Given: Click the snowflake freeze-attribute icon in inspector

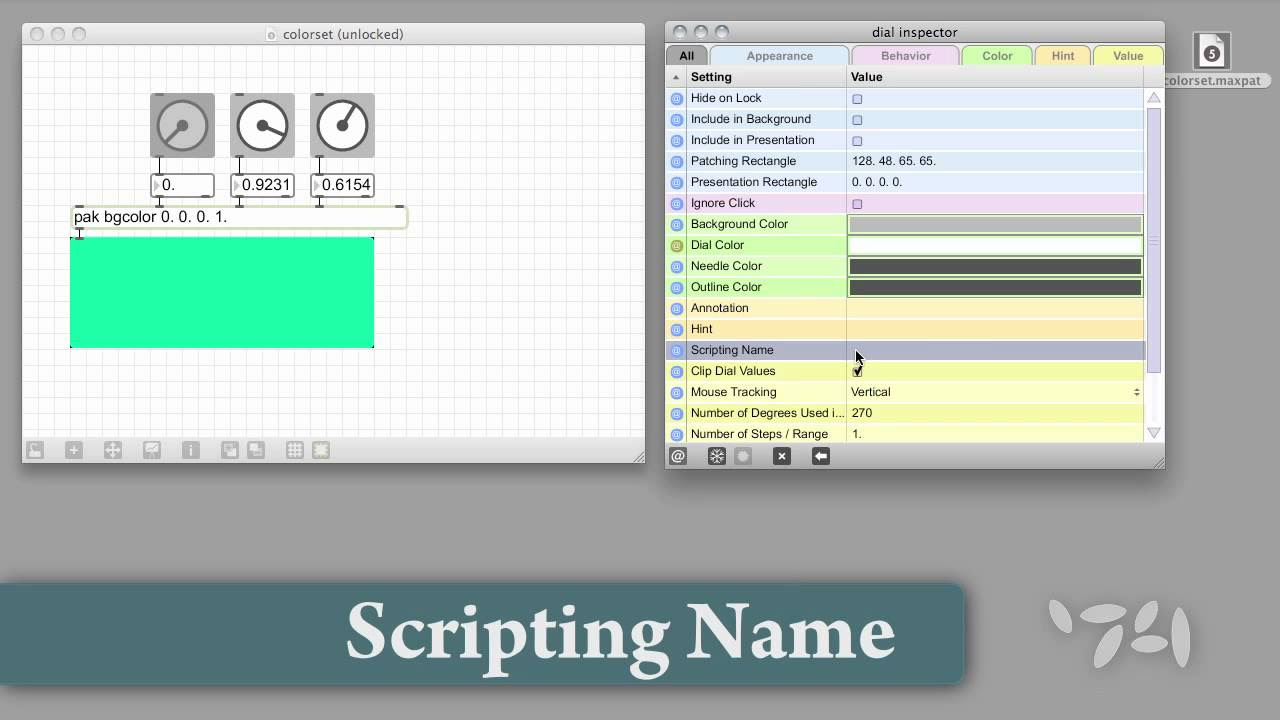Looking at the screenshot, I should 716,456.
